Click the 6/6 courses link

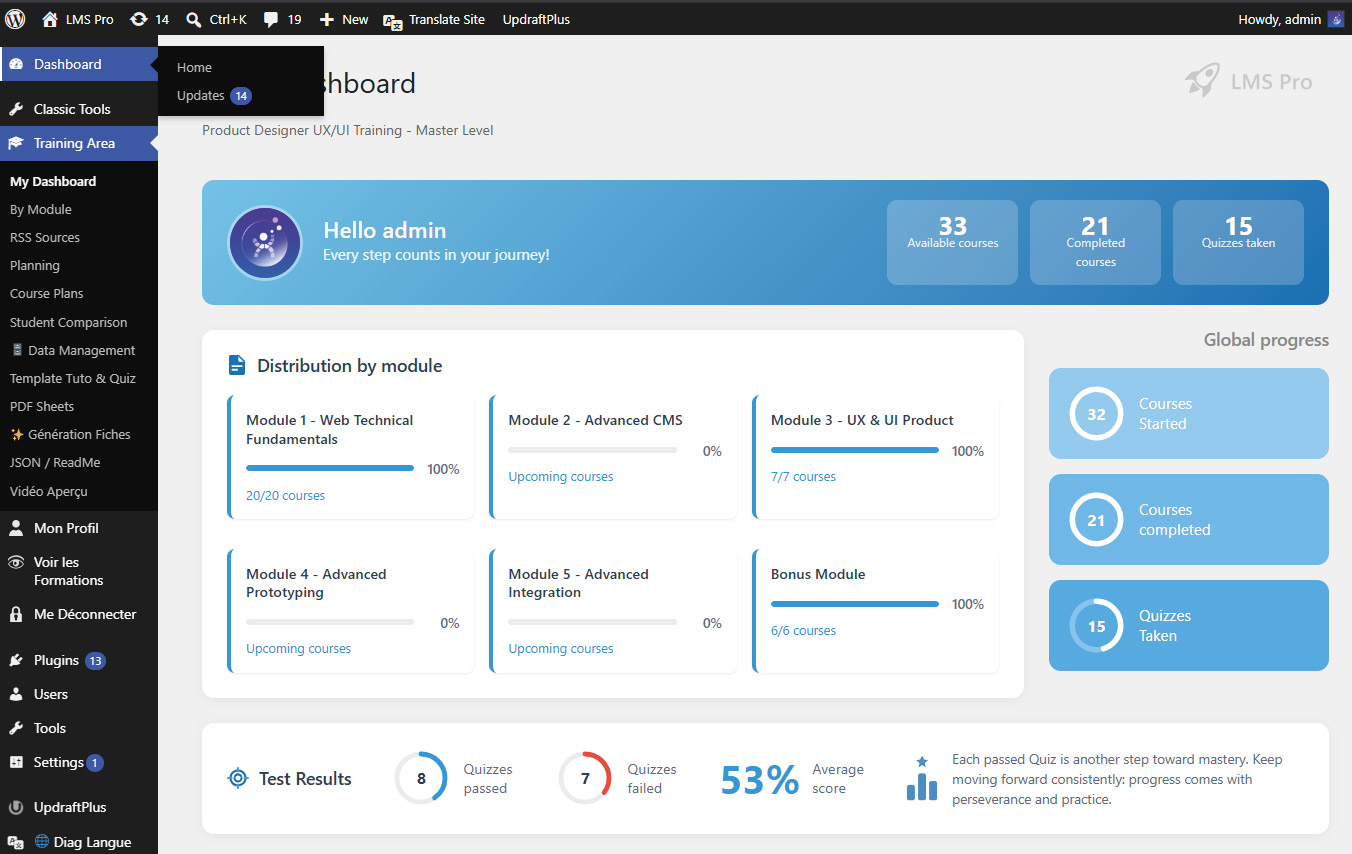tap(803, 630)
